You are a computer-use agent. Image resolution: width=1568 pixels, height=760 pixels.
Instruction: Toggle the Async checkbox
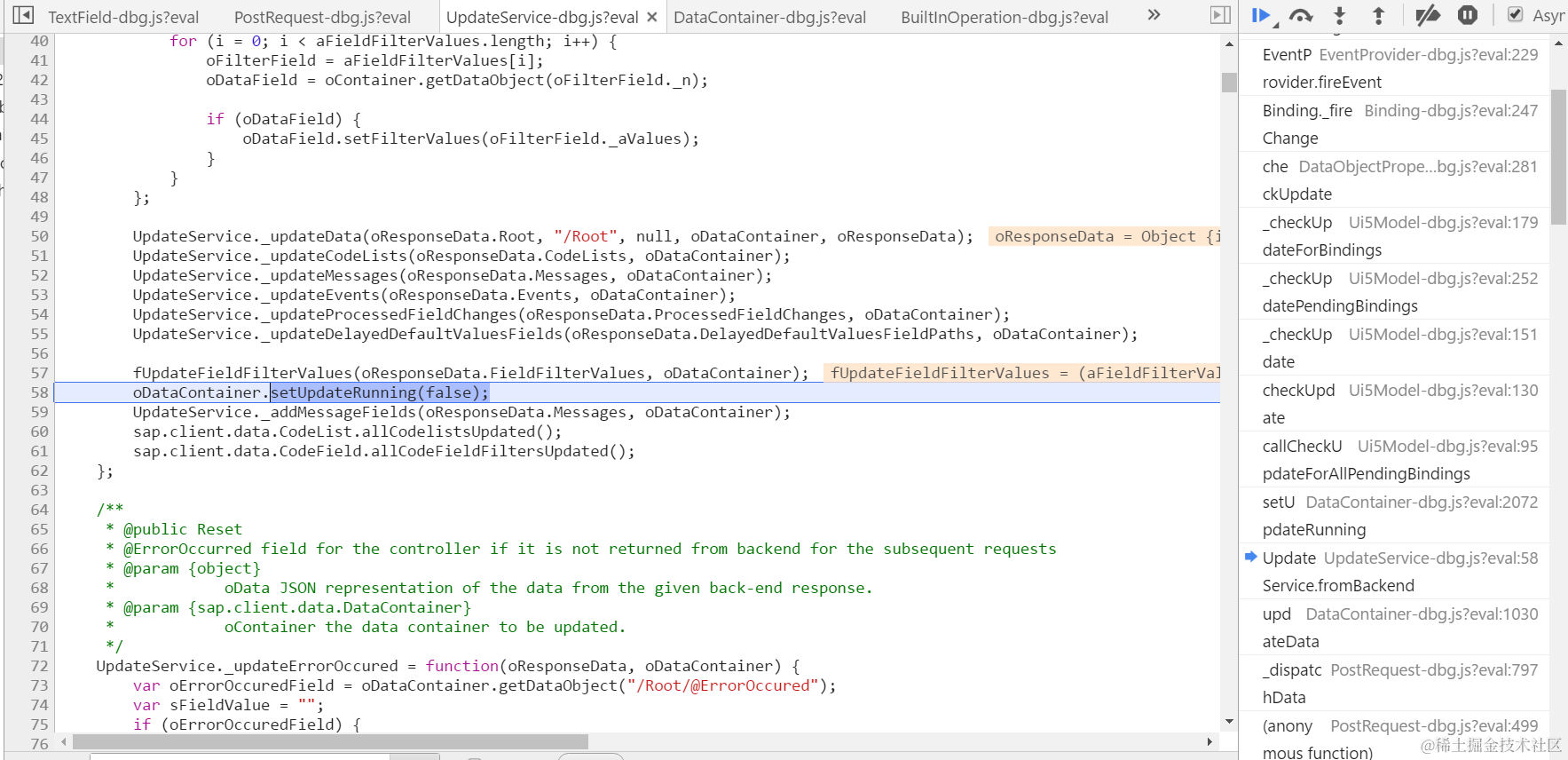click(x=1515, y=15)
